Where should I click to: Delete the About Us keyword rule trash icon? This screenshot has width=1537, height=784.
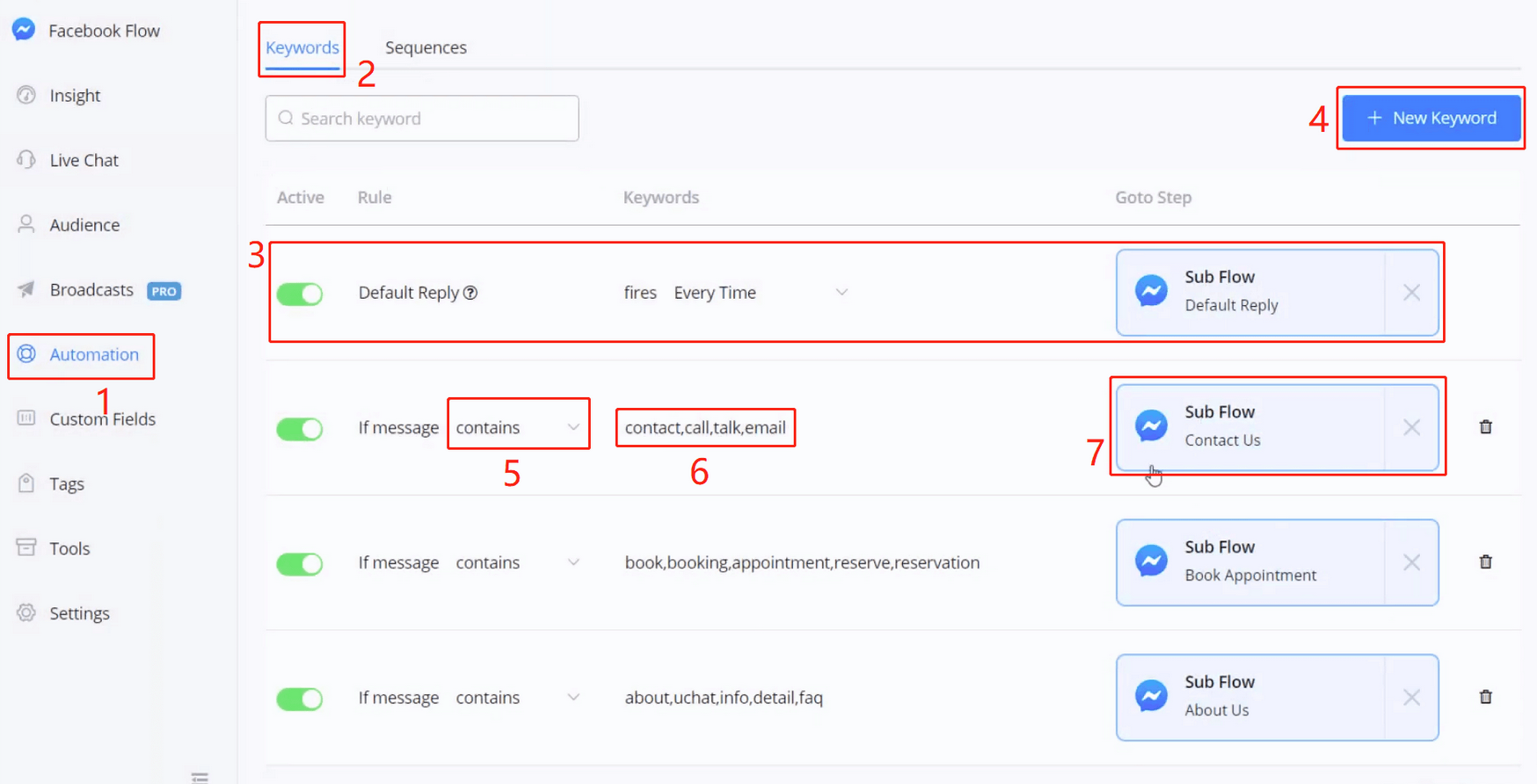(x=1486, y=696)
